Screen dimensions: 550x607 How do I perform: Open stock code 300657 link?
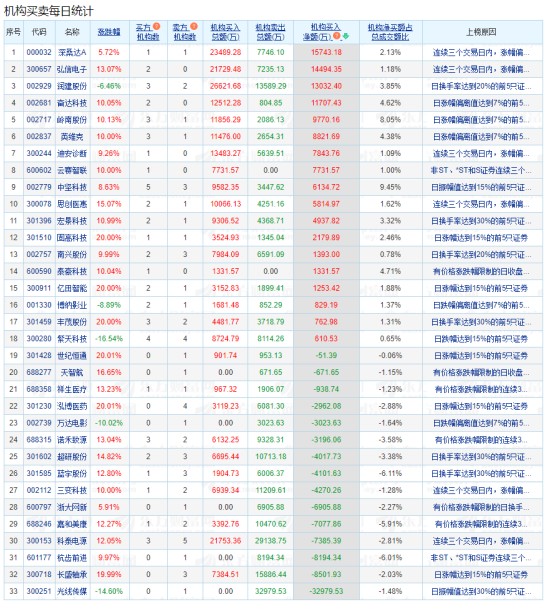point(39,69)
